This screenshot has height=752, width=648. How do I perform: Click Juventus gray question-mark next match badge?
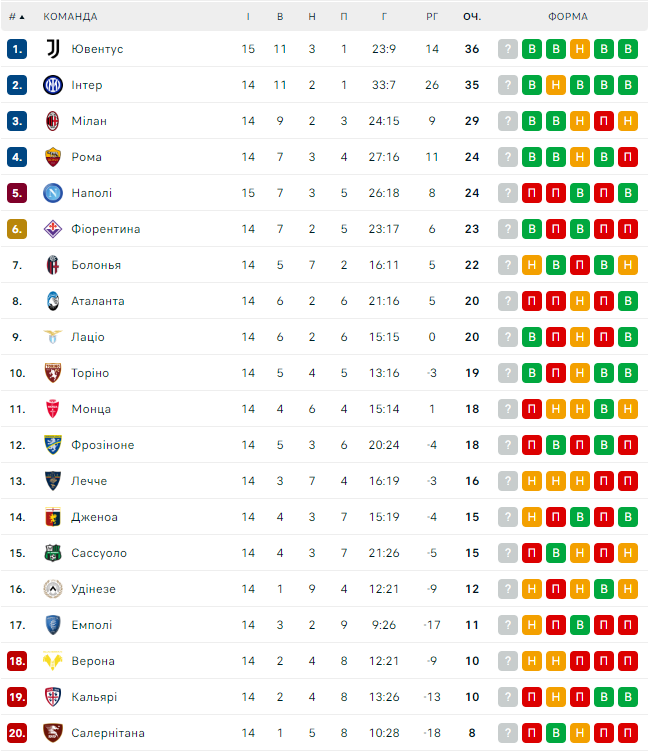508,49
